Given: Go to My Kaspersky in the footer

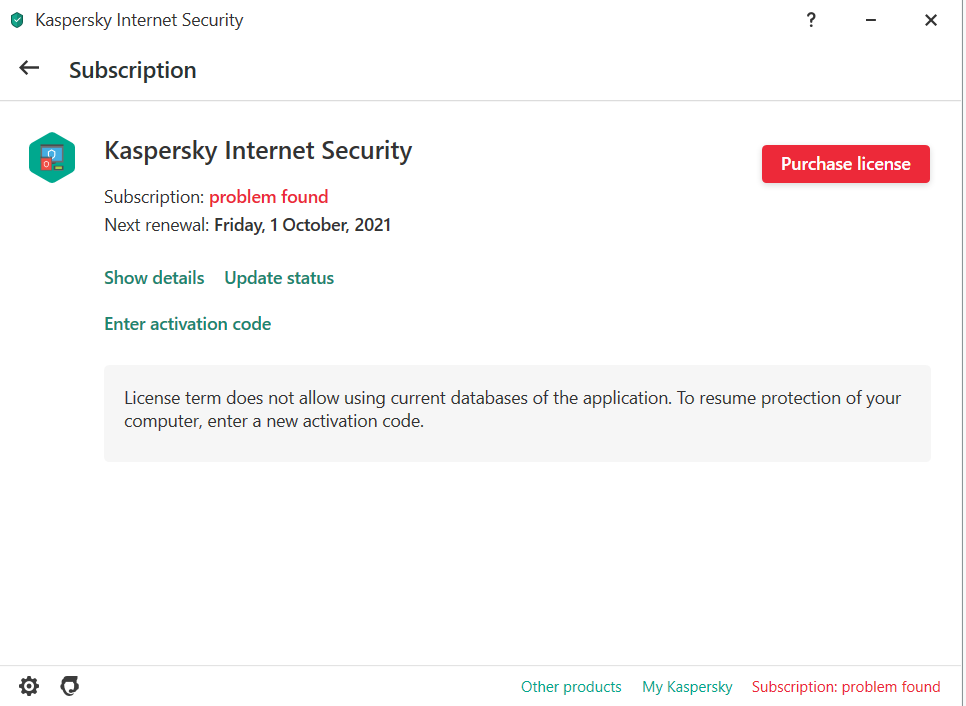Looking at the screenshot, I should pos(687,687).
